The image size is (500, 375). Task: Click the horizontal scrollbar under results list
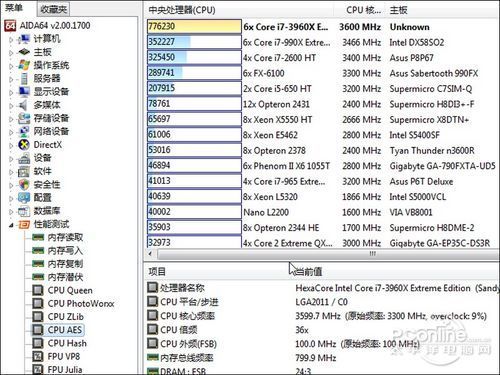tap(323, 254)
